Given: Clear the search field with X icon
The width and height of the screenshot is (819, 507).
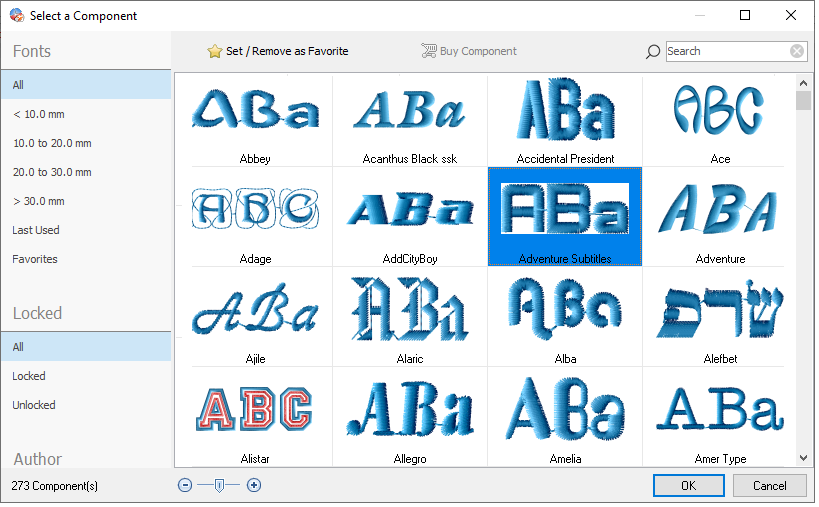Looking at the screenshot, I should (797, 51).
